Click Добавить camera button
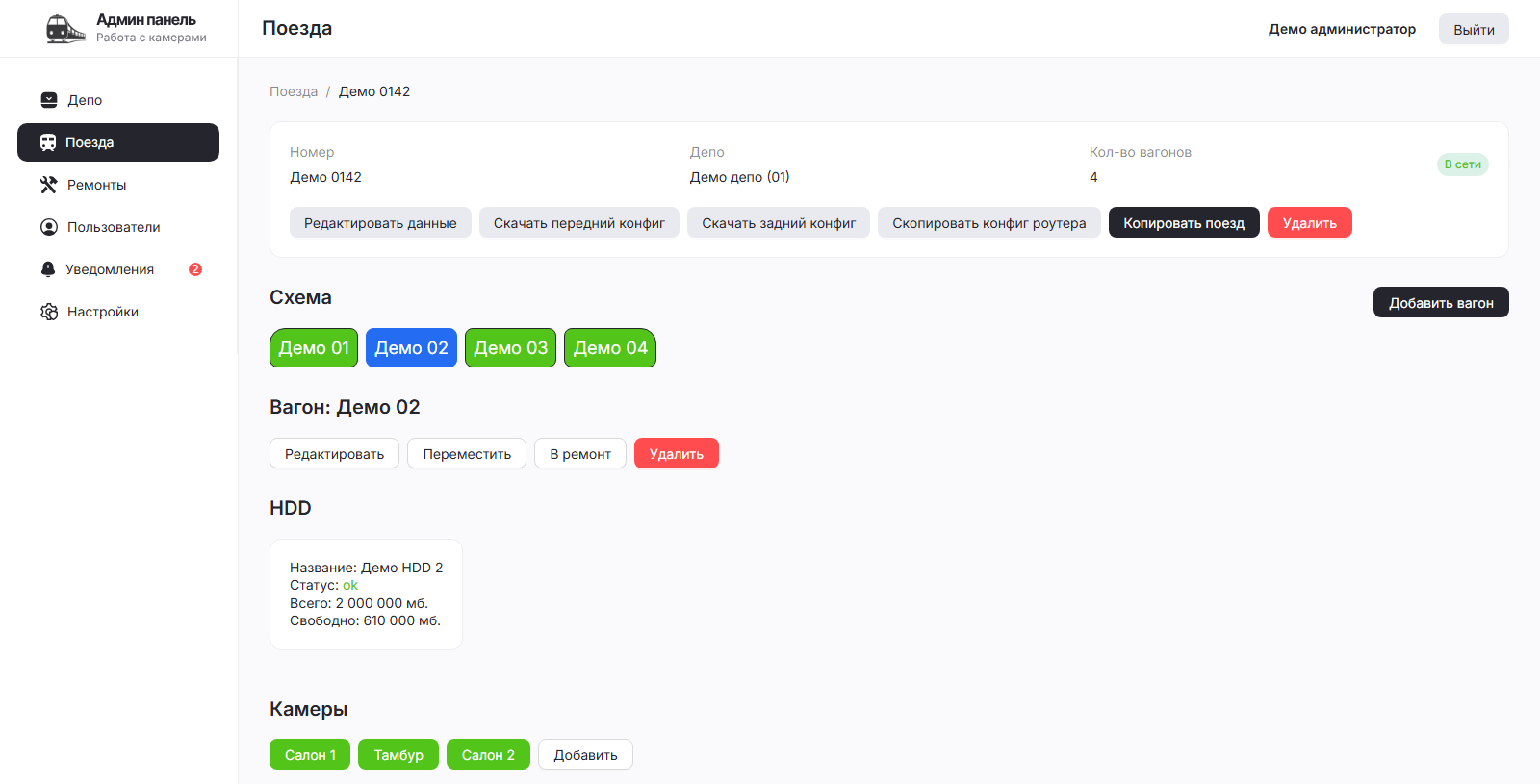 585,754
